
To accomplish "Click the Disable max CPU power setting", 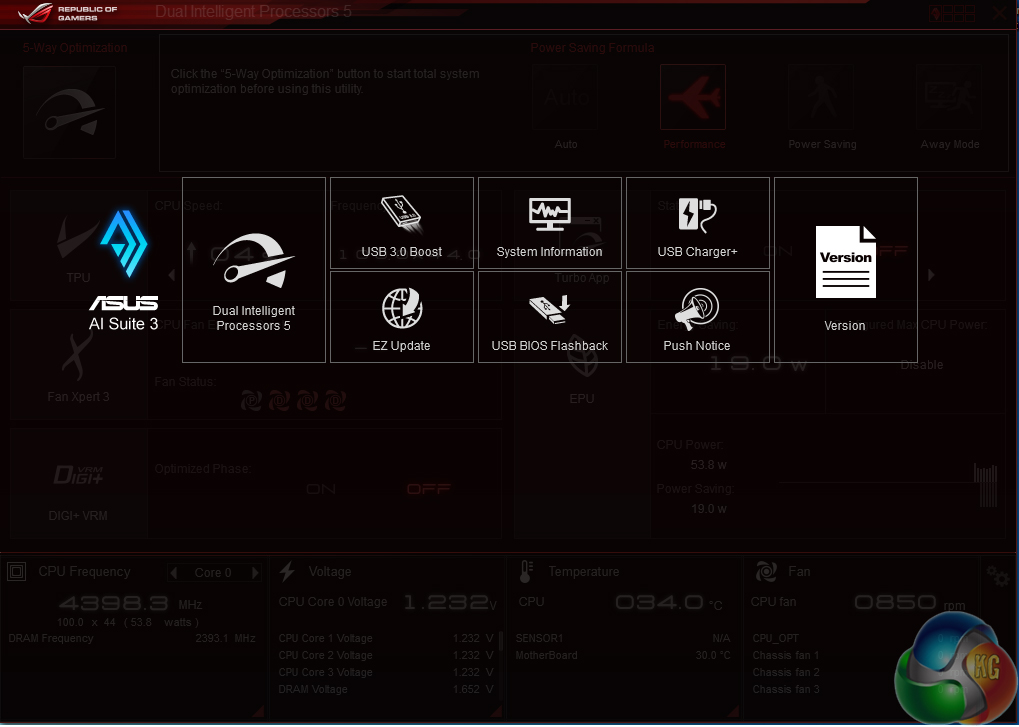I will 922,365.
